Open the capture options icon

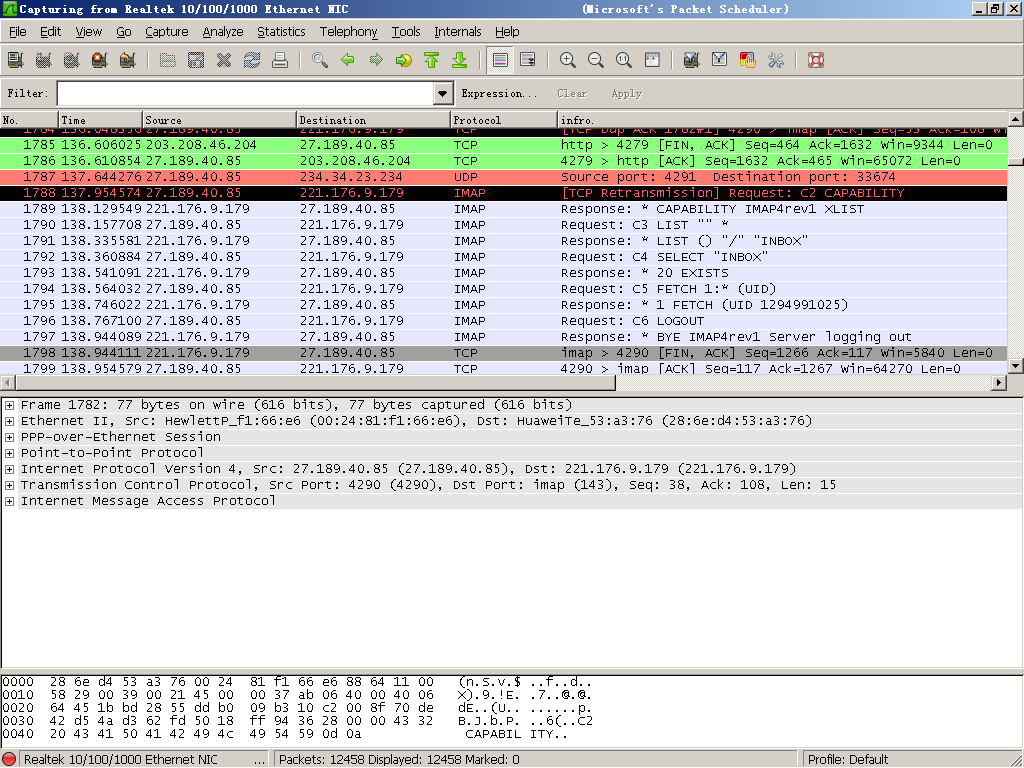point(43,60)
